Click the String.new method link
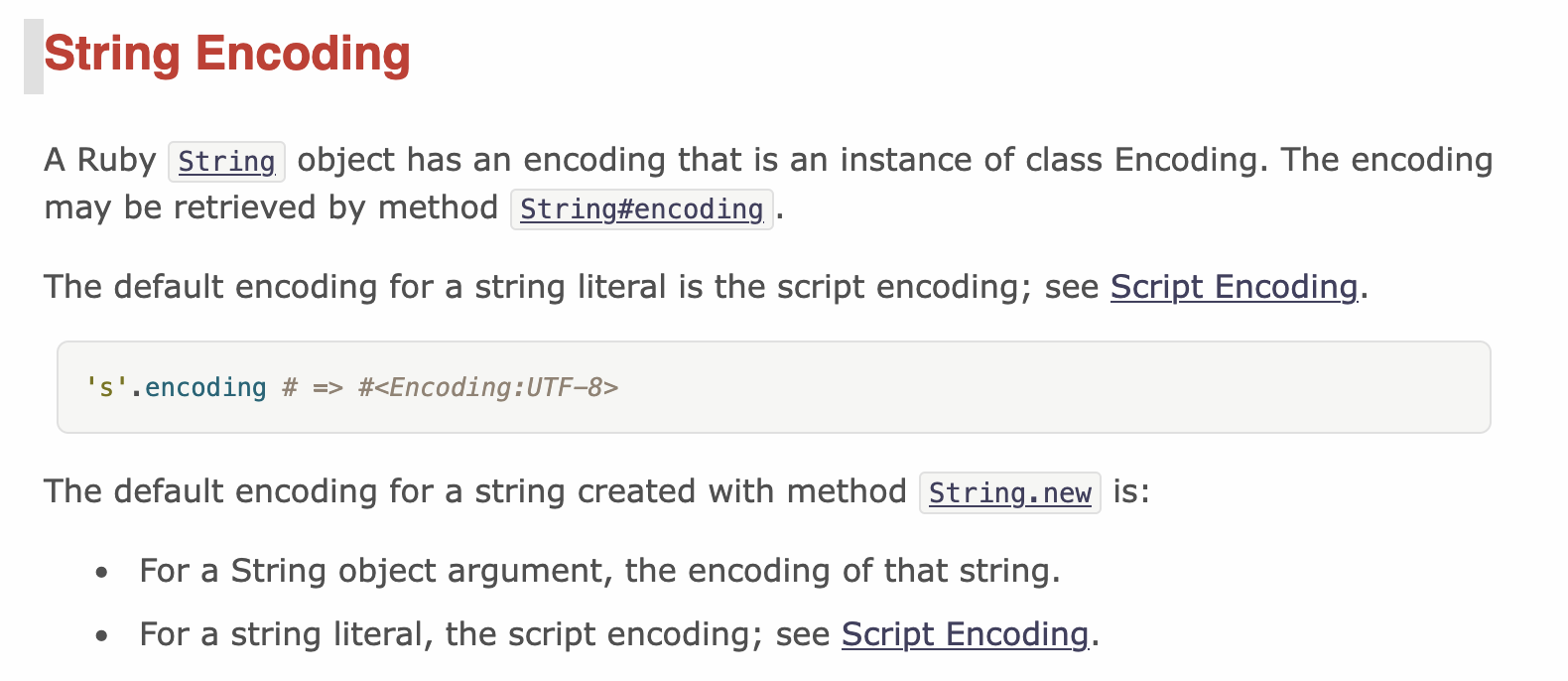The image size is (1568, 681). point(1009,492)
